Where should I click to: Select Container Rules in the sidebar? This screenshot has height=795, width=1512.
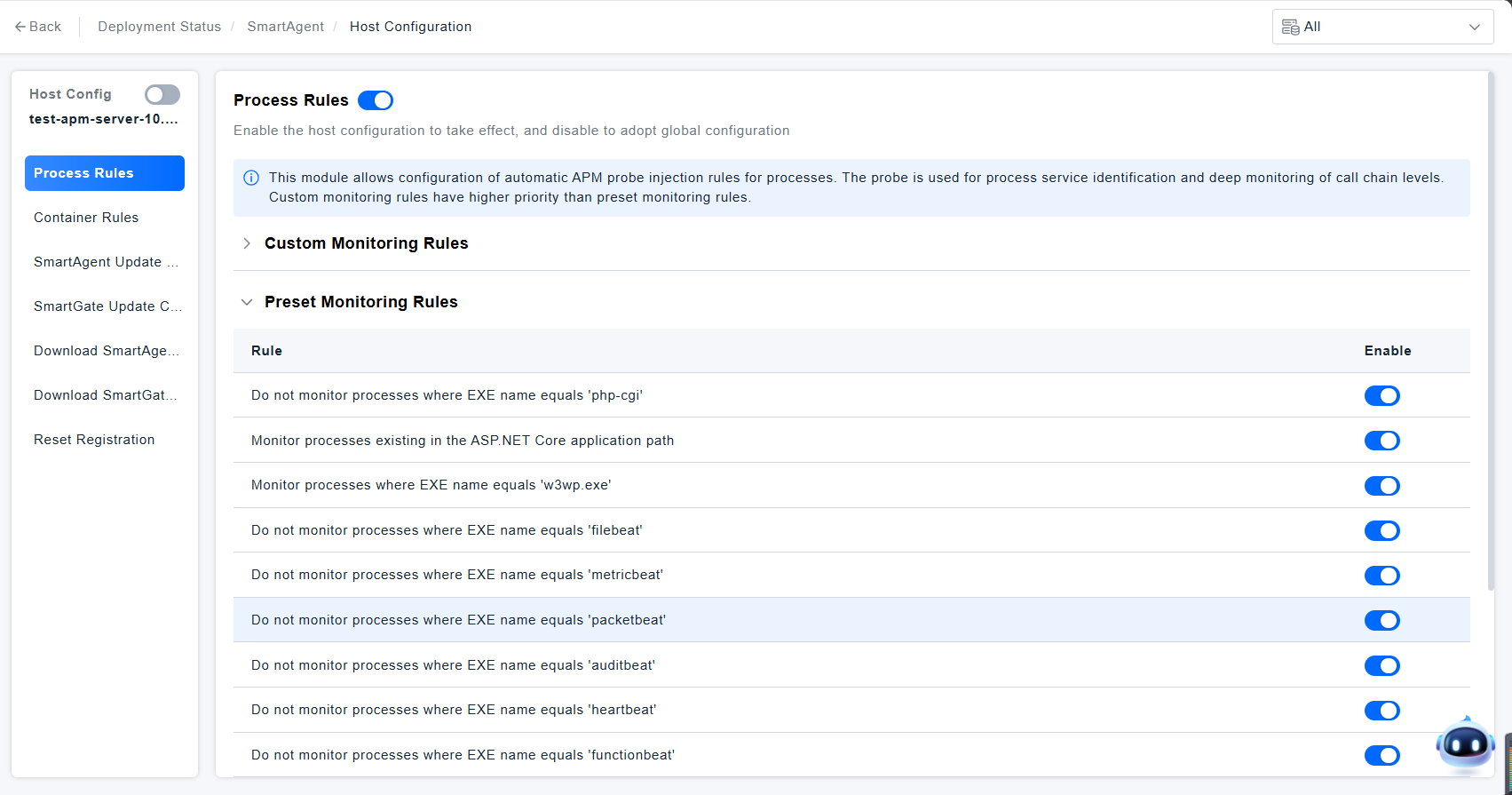pos(86,218)
